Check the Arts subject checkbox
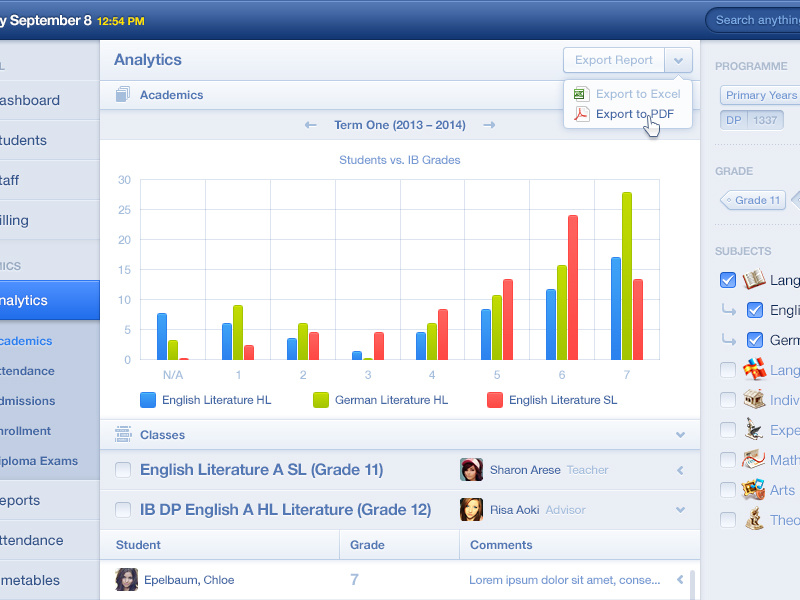The height and width of the screenshot is (600, 800). click(x=728, y=490)
